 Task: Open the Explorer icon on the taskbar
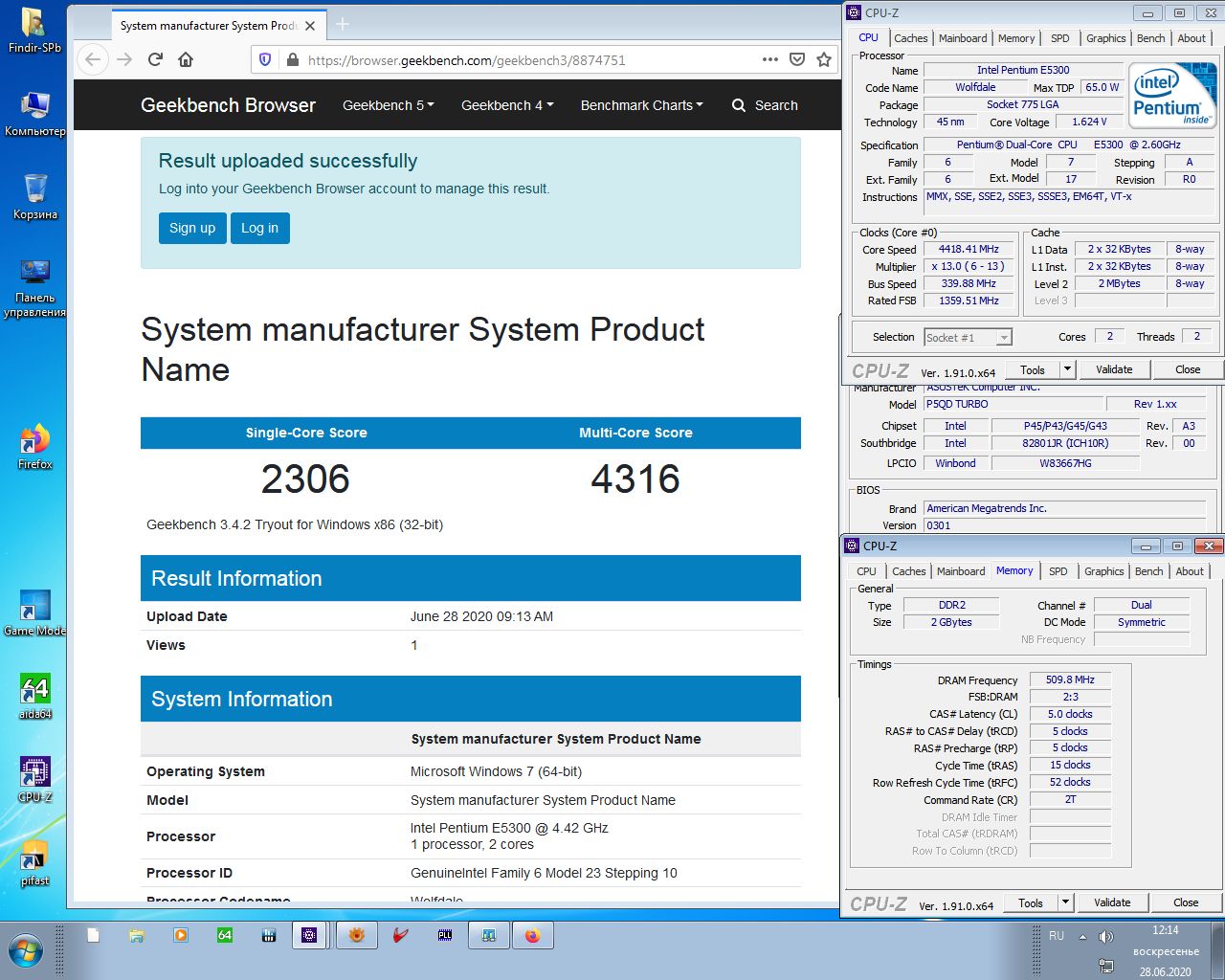coord(137,936)
